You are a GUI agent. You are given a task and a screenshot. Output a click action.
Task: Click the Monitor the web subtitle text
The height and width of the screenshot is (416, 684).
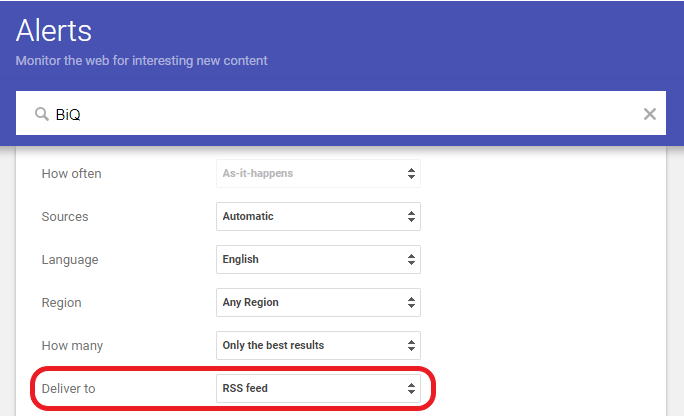[141, 61]
